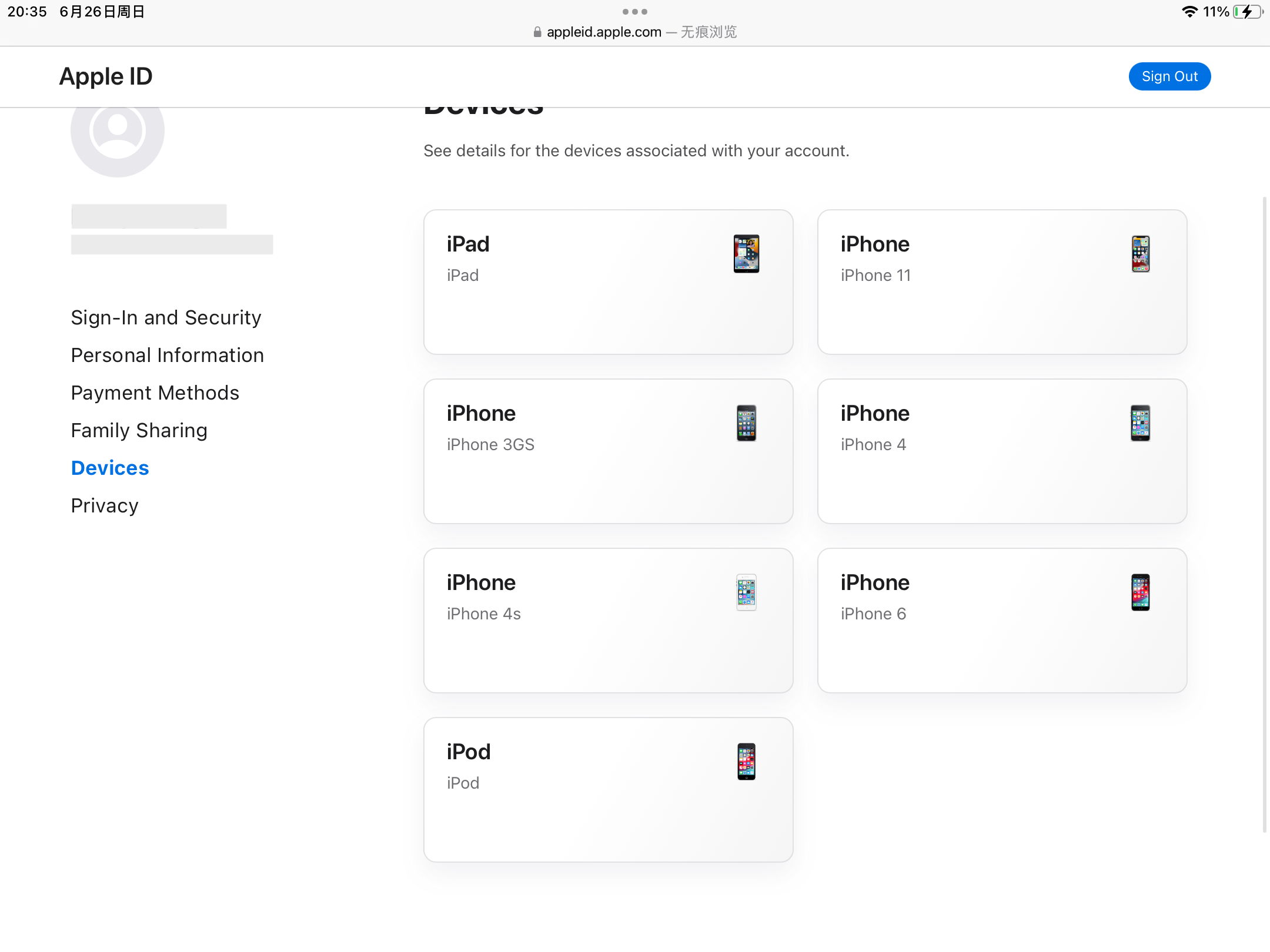The height and width of the screenshot is (952, 1270).
Task: Open the Privacy section
Action: (105, 505)
